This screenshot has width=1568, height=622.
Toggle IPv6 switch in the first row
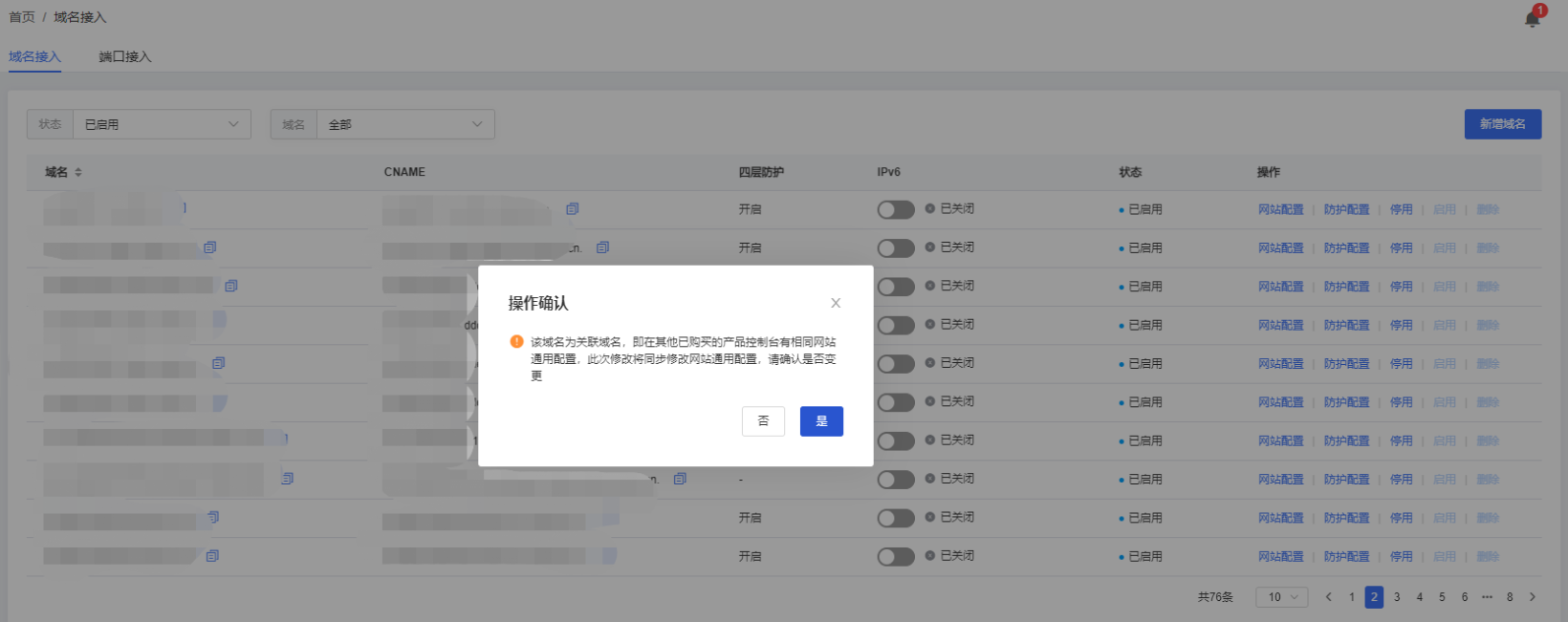click(896, 209)
